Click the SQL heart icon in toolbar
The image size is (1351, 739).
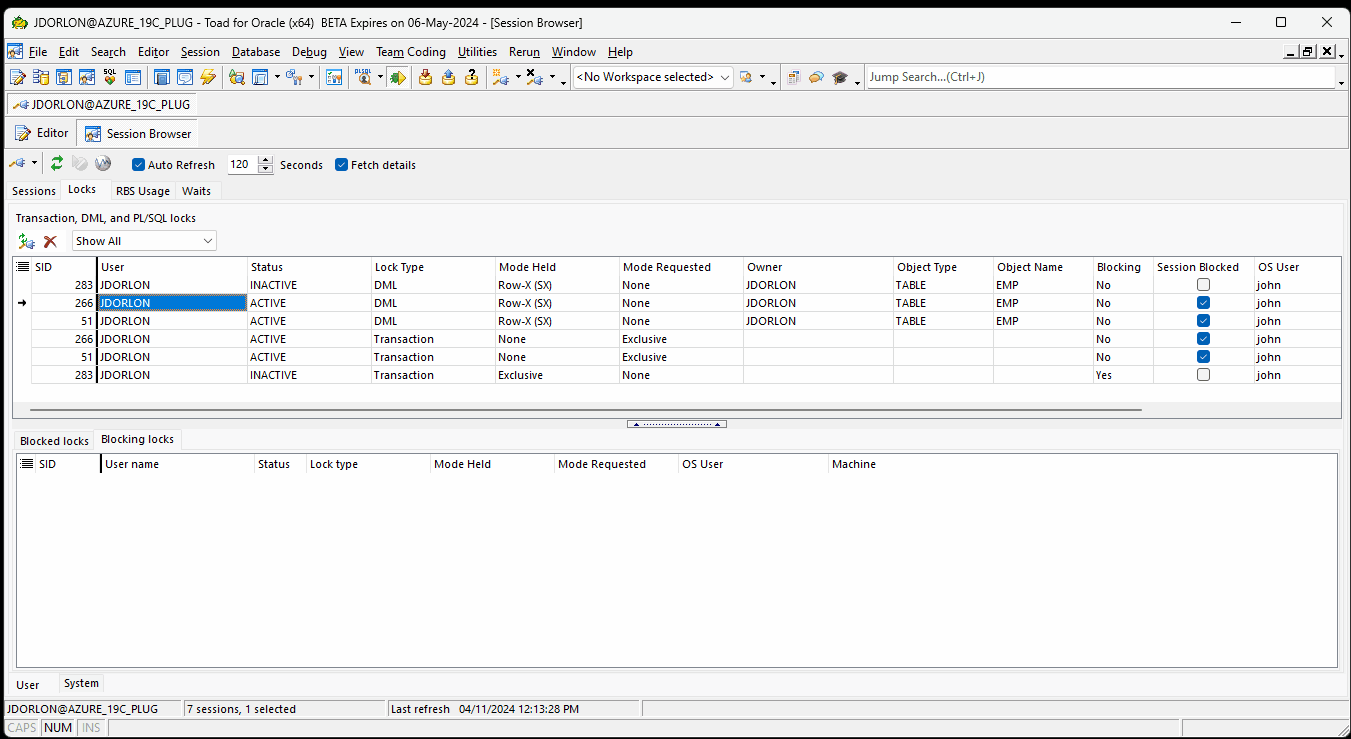[110, 77]
